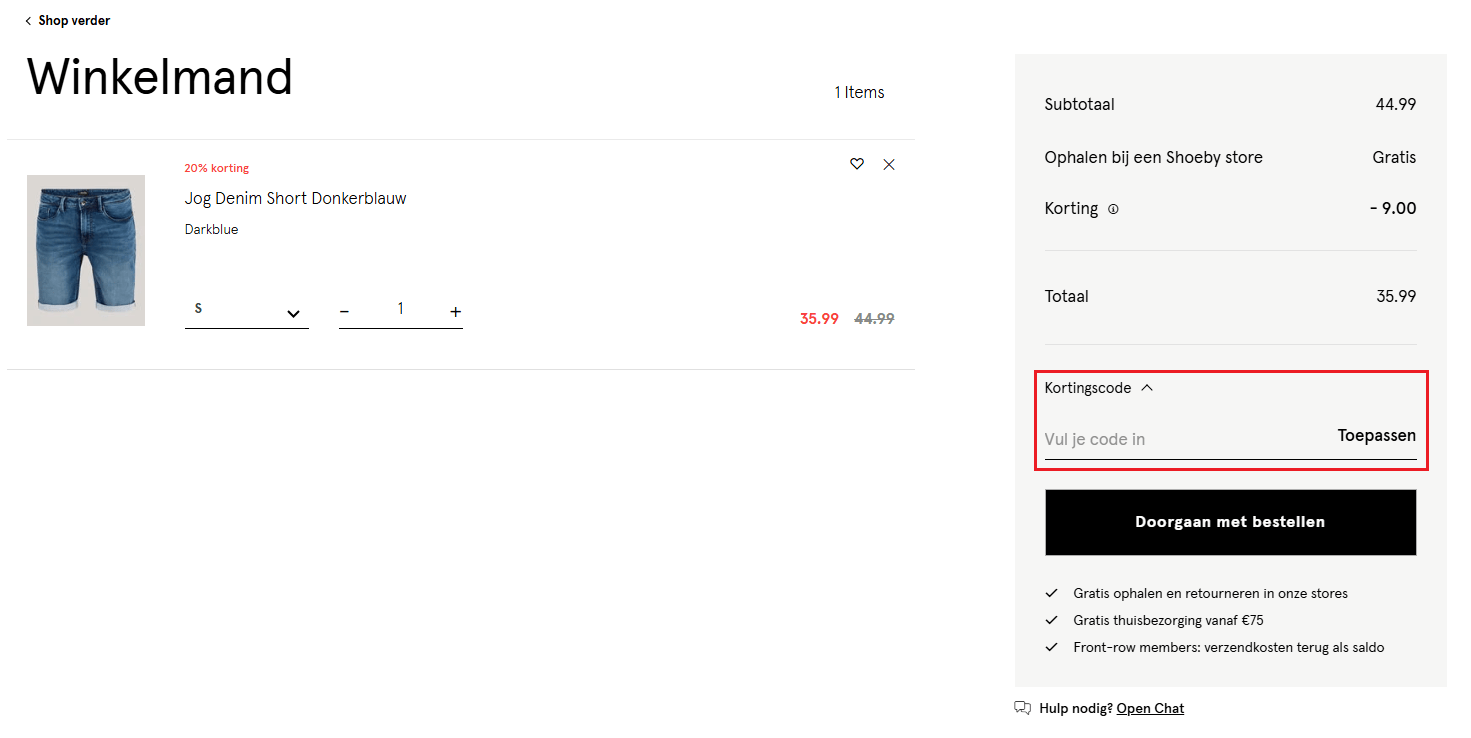Open the Jog Denim Short Donkerblauw product title
The image size is (1471, 738).
coord(295,198)
